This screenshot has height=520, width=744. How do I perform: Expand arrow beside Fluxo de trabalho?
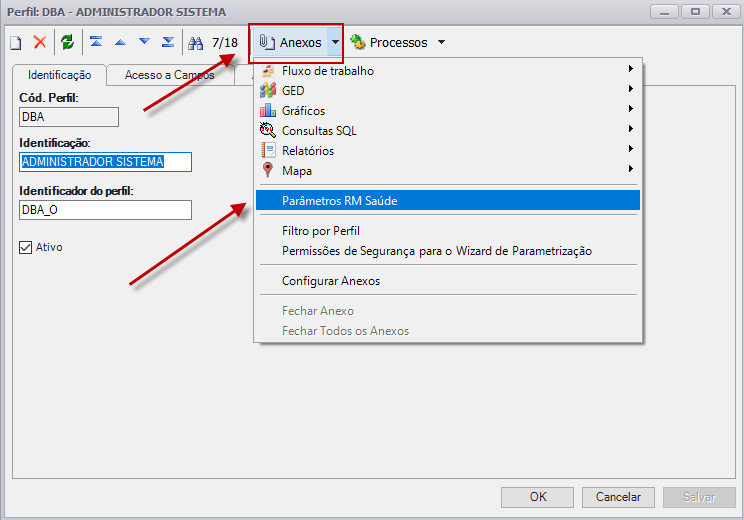click(631, 69)
